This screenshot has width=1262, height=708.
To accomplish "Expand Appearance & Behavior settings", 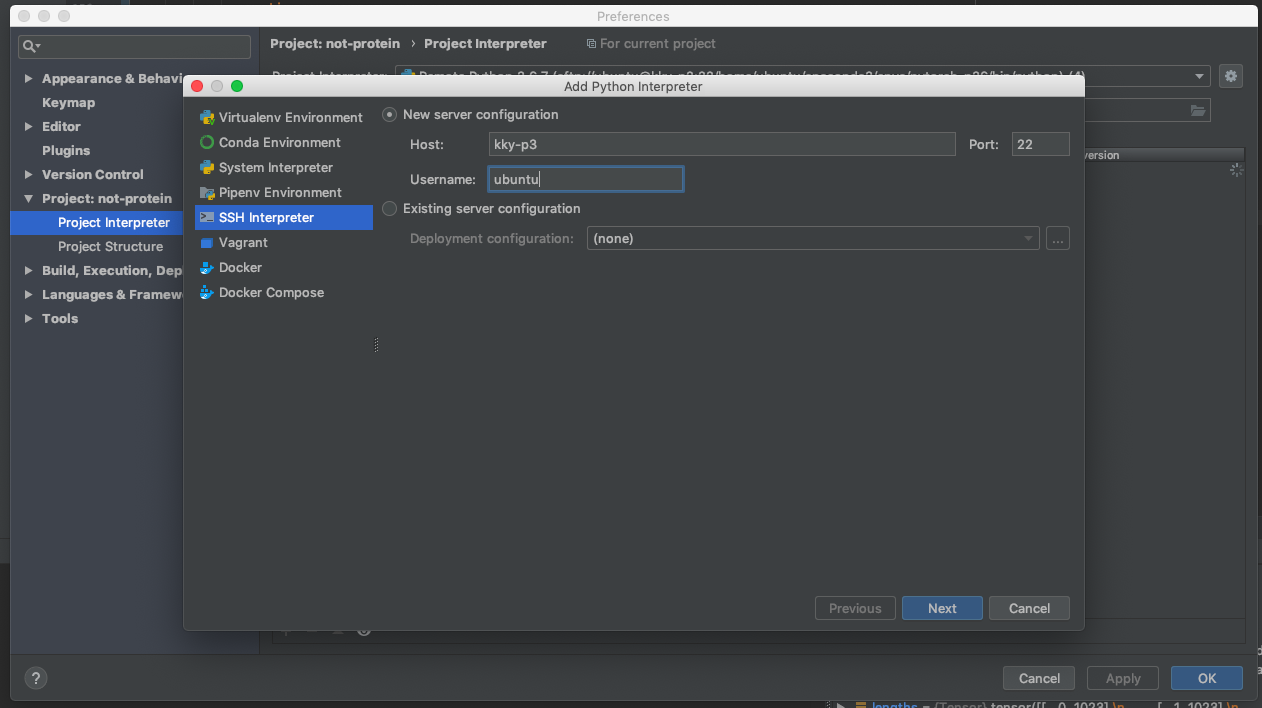I will (28, 78).
